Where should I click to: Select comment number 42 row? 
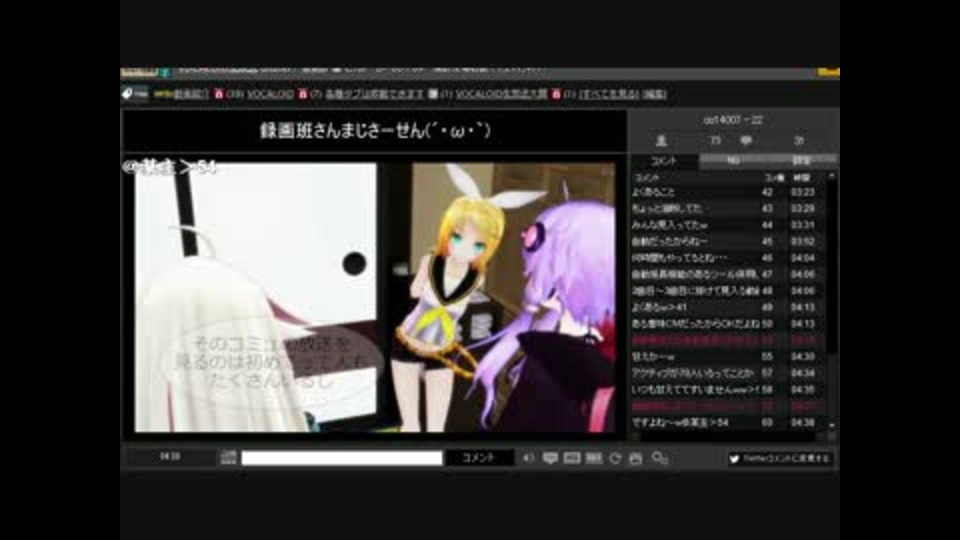[727, 192]
